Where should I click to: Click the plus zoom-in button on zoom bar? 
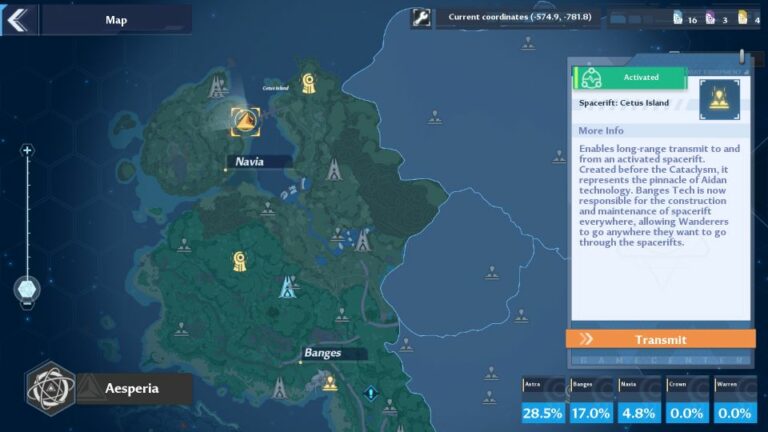tap(27, 151)
